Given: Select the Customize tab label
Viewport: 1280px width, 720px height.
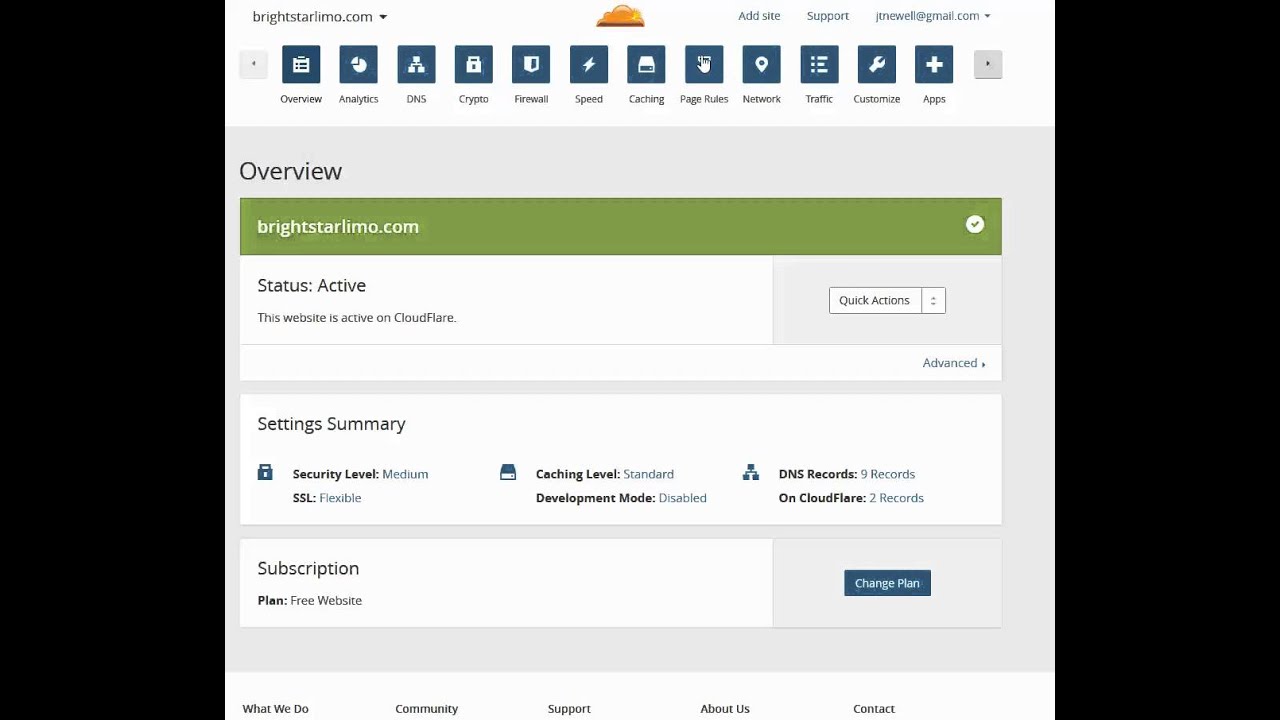Looking at the screenshot, I should [876, 99].
